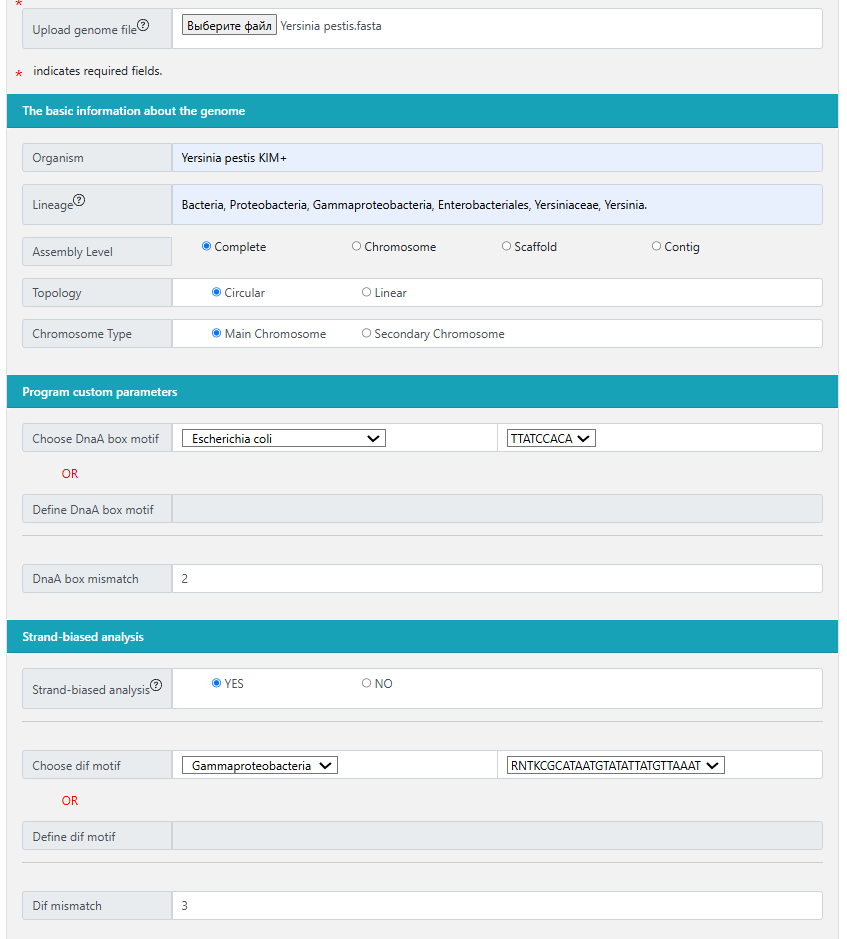Open the TTATCCACA motif dropdown
This screenshot has height=939, width=847.
tap(551, 438)
